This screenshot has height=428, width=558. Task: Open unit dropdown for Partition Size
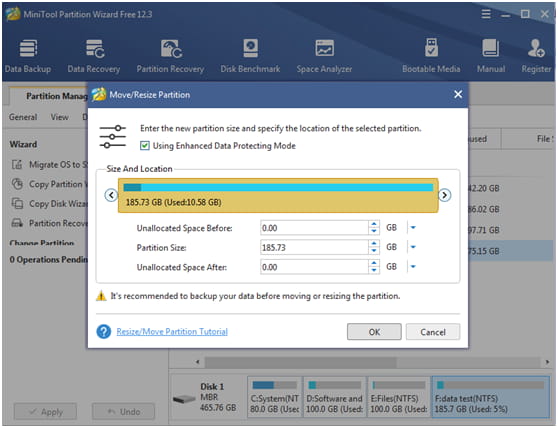tap(413, 247)
